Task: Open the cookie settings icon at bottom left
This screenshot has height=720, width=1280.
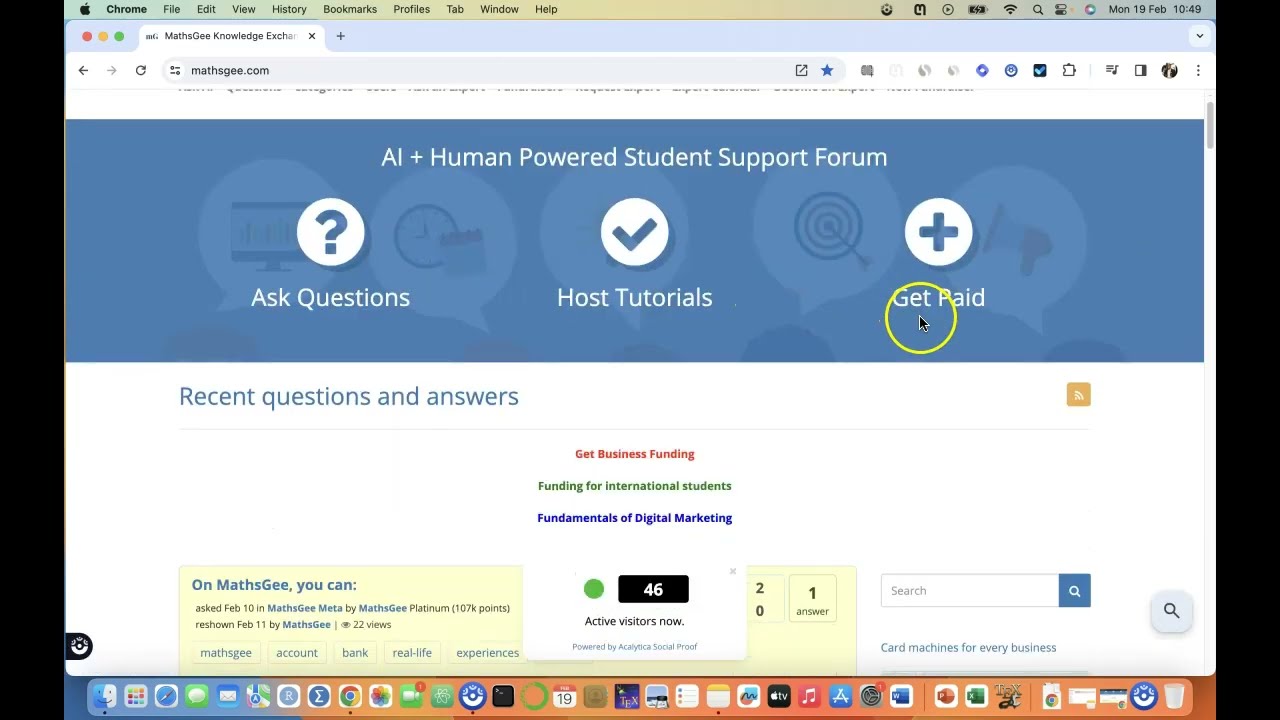Action: click(80, 646)
